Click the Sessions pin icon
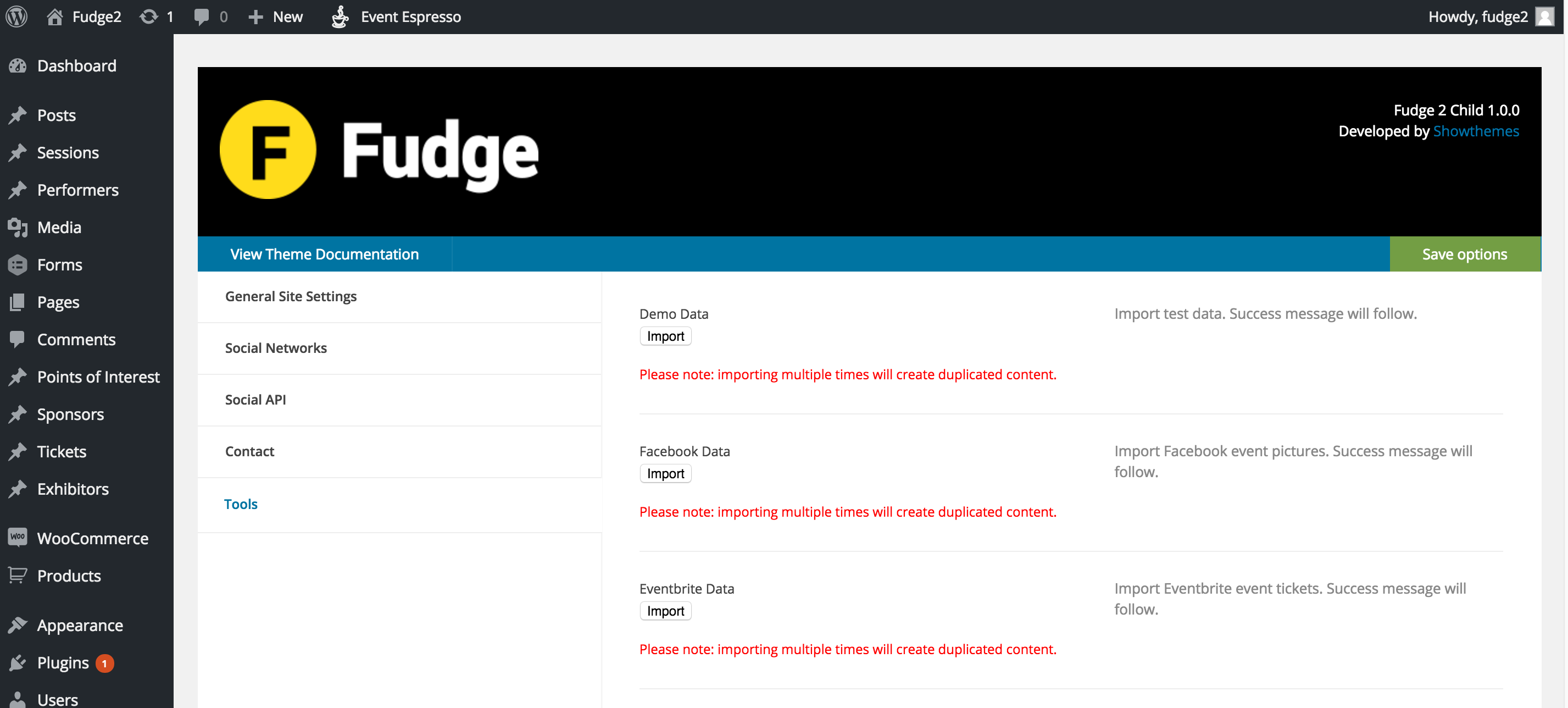This screenshot has height=708, width=1568. point(18,152)
